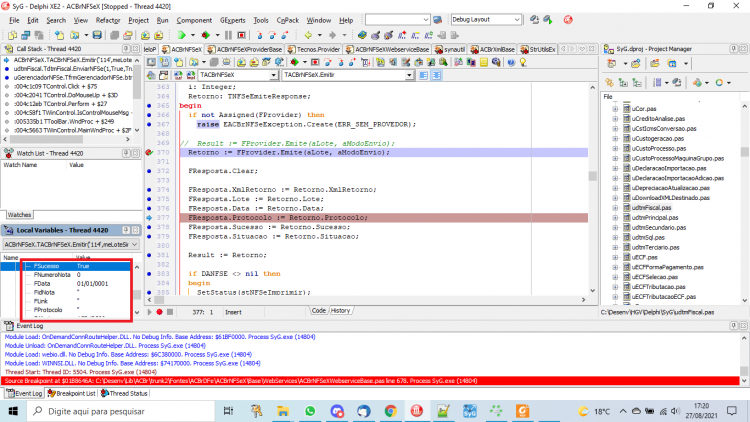Select the Watches tab

coord(19,215)
